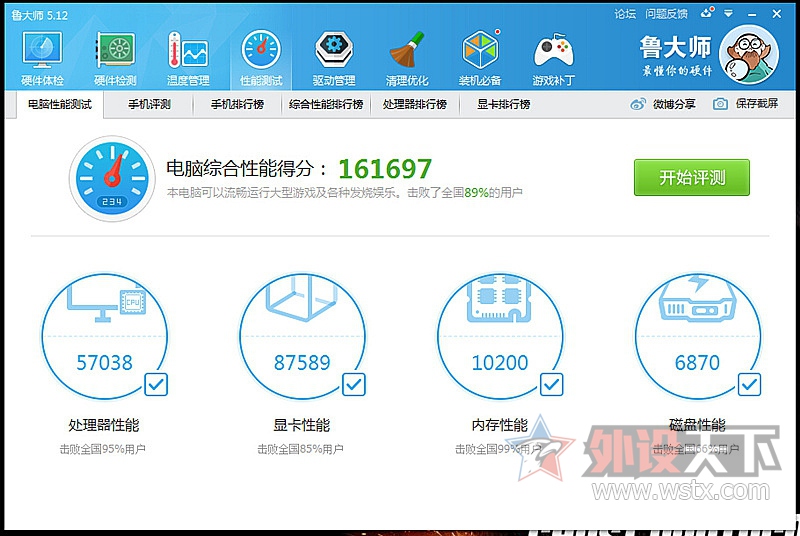The image size is (800, 536).
Task: Open the 论坛 forum link
Action: [x=625, y=14]
